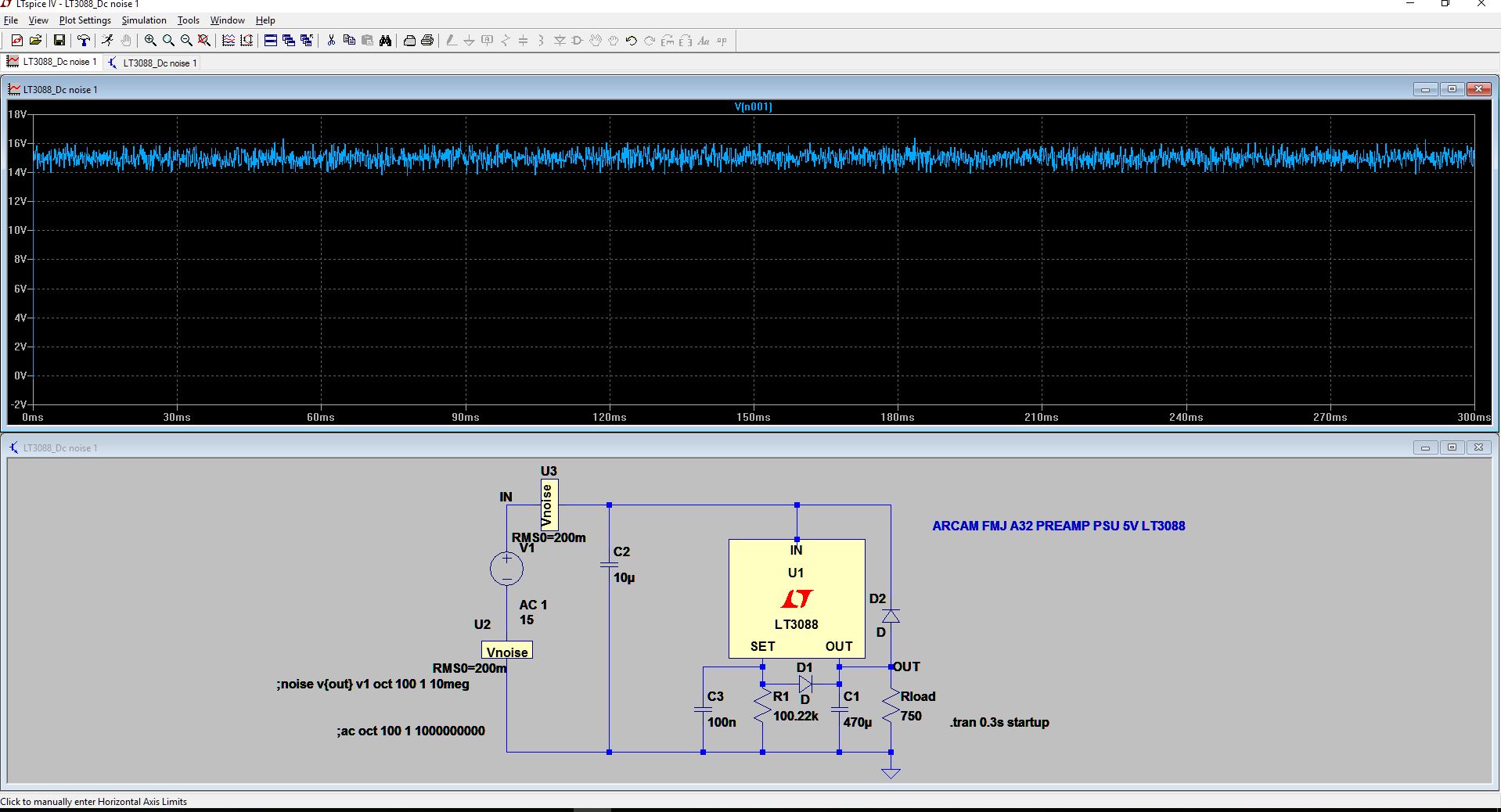The width and height of the screenshot is (1501, 812).
Task: Undo with the curved arrow icon
Action: 632,41
